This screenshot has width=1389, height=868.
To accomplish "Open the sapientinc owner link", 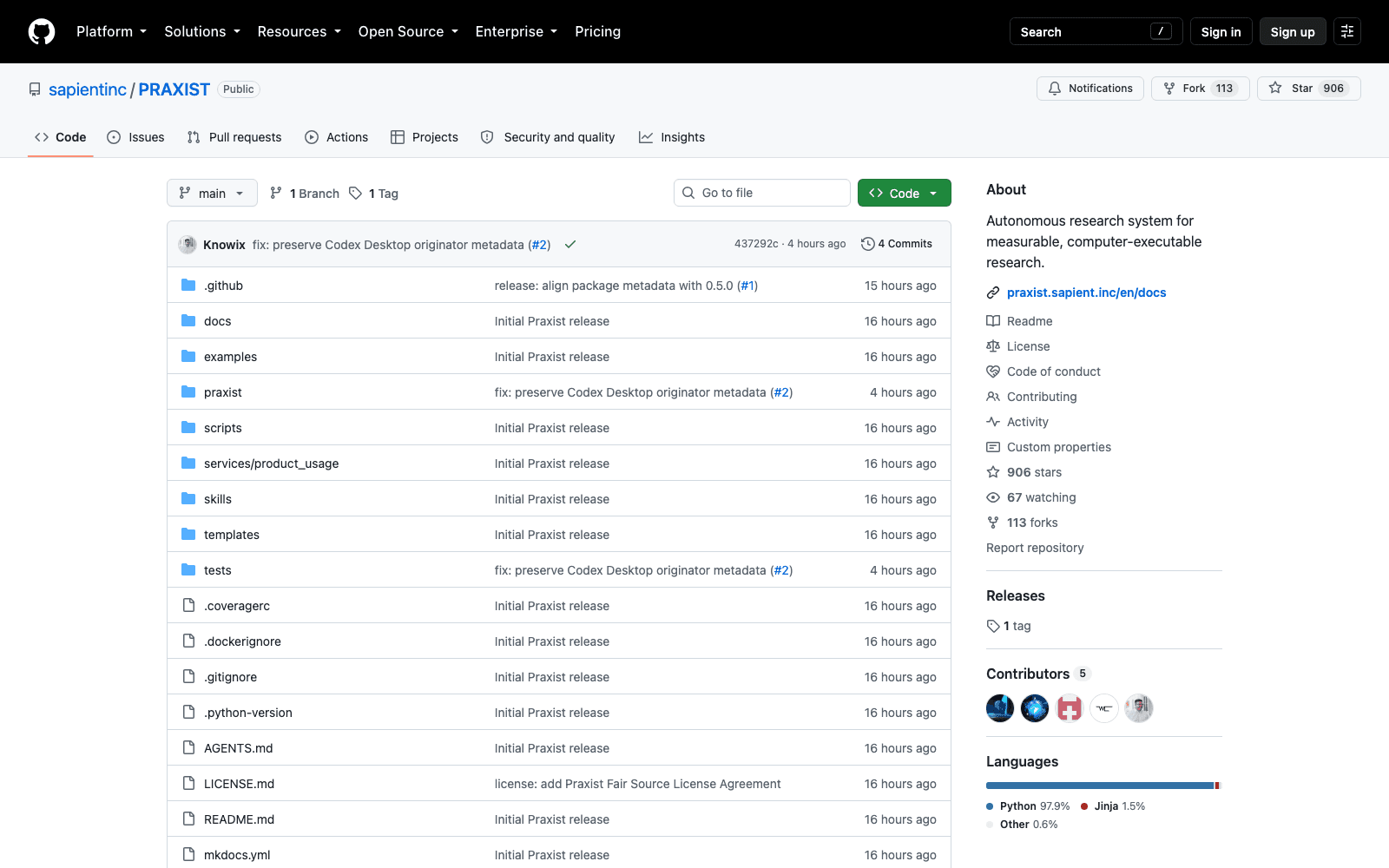I will click(x=88, y=89).
